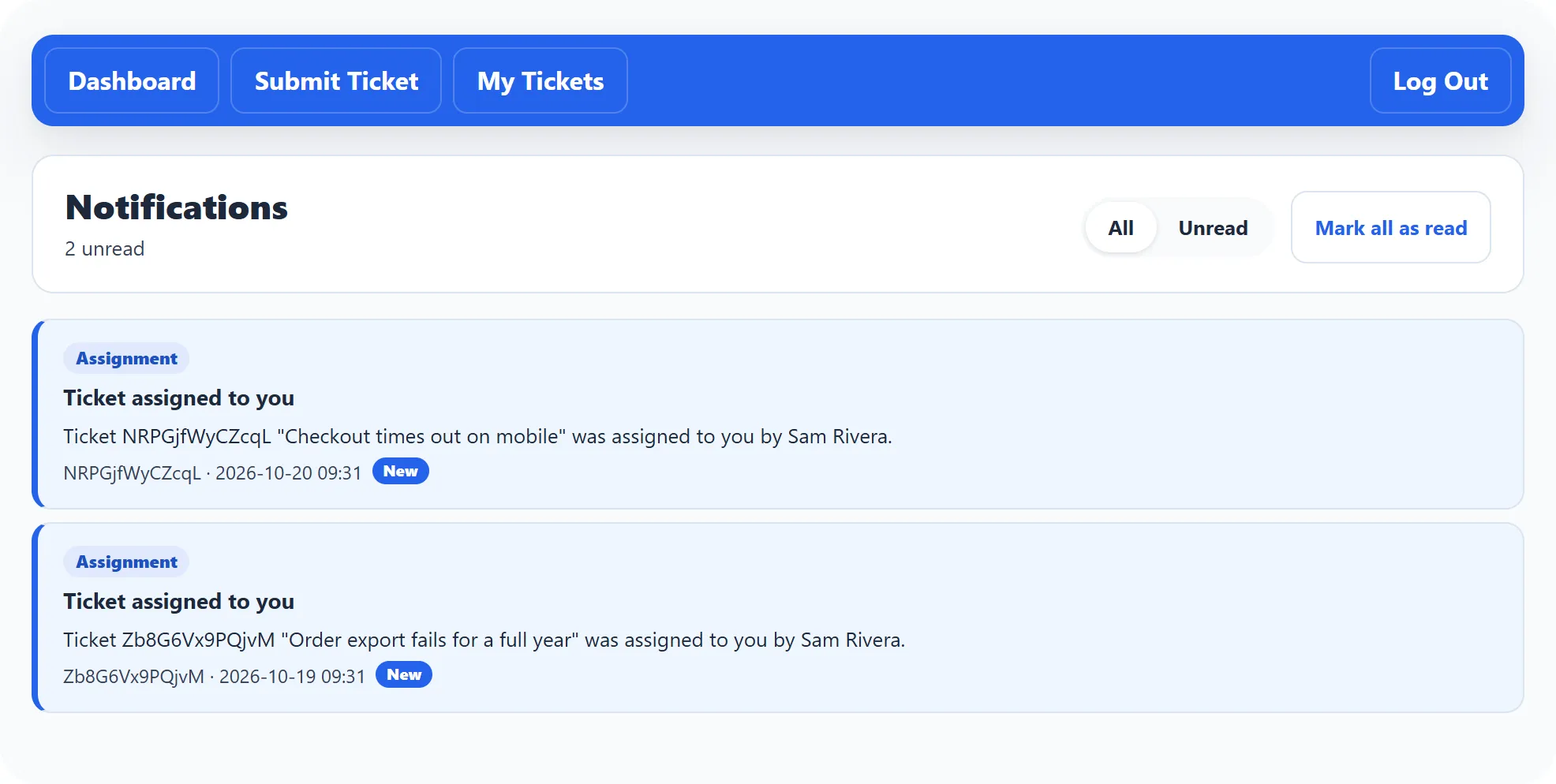Click the Notifications heading
1556x784 pixels.
tap(177, 207)
